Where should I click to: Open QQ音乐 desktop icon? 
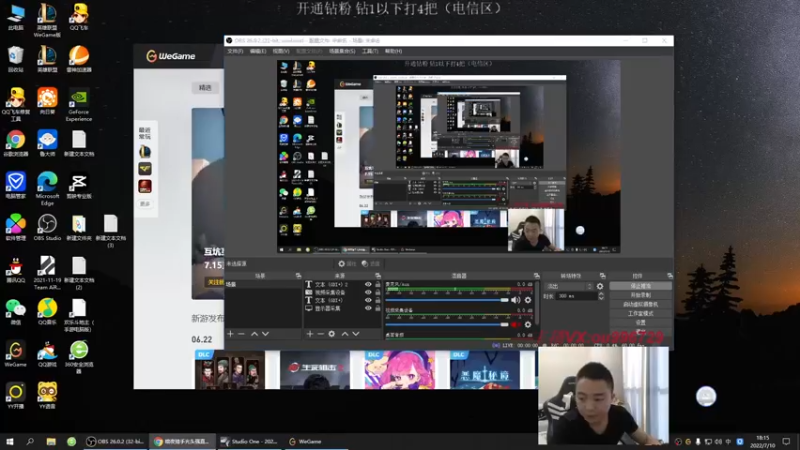pyautogui.click(x=47, y=312)
